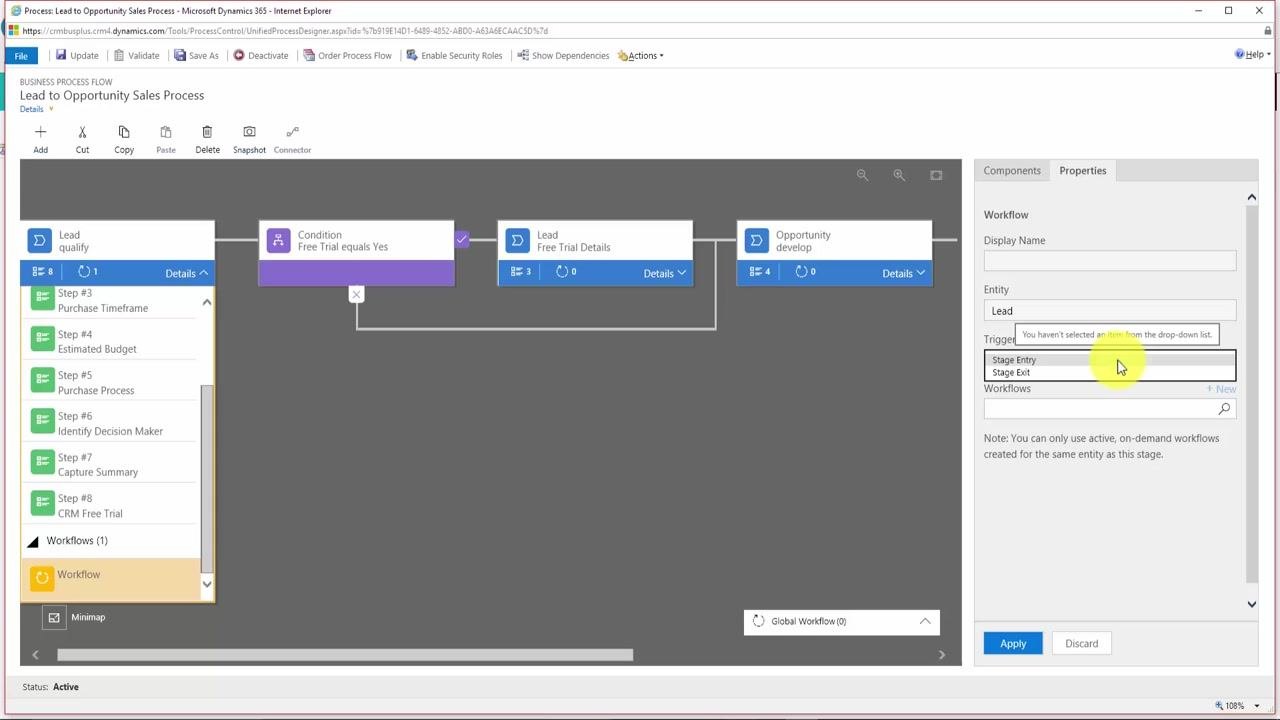Click the workflow count icon on Lead qualify

(x=84, y=272)
